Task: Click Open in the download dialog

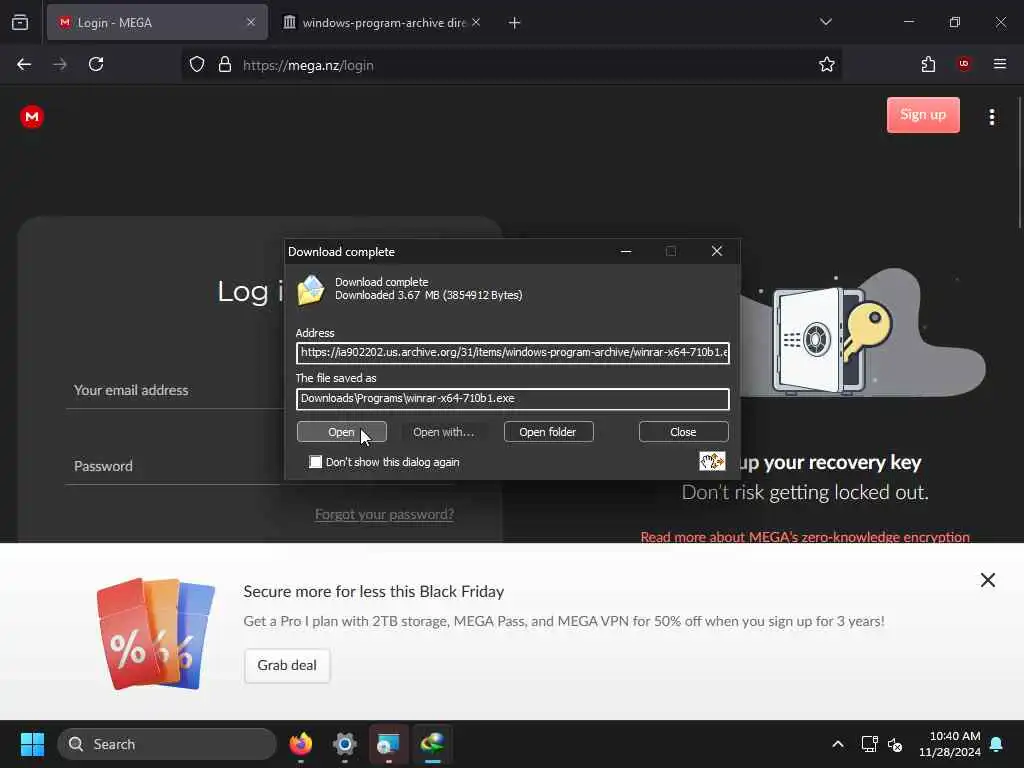Action: (x=342, y=432)
